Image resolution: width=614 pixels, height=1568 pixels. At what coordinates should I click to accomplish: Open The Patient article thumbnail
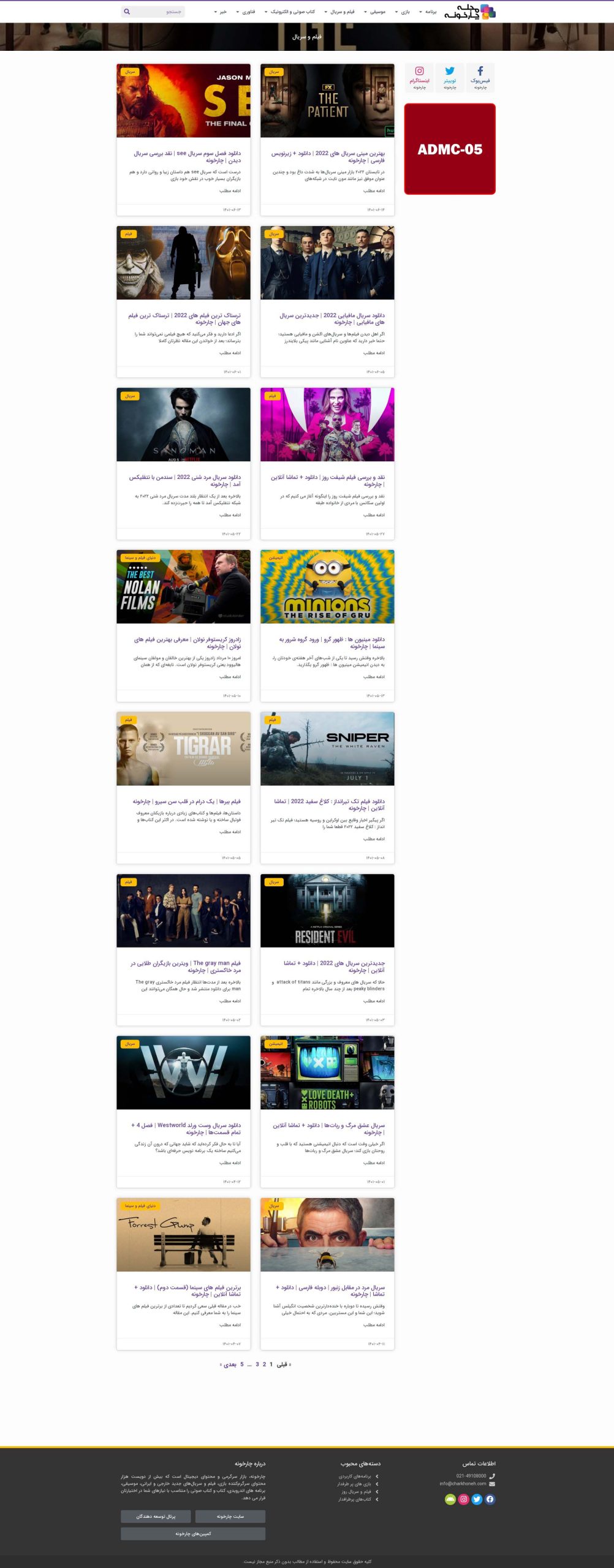pos(327,100)
